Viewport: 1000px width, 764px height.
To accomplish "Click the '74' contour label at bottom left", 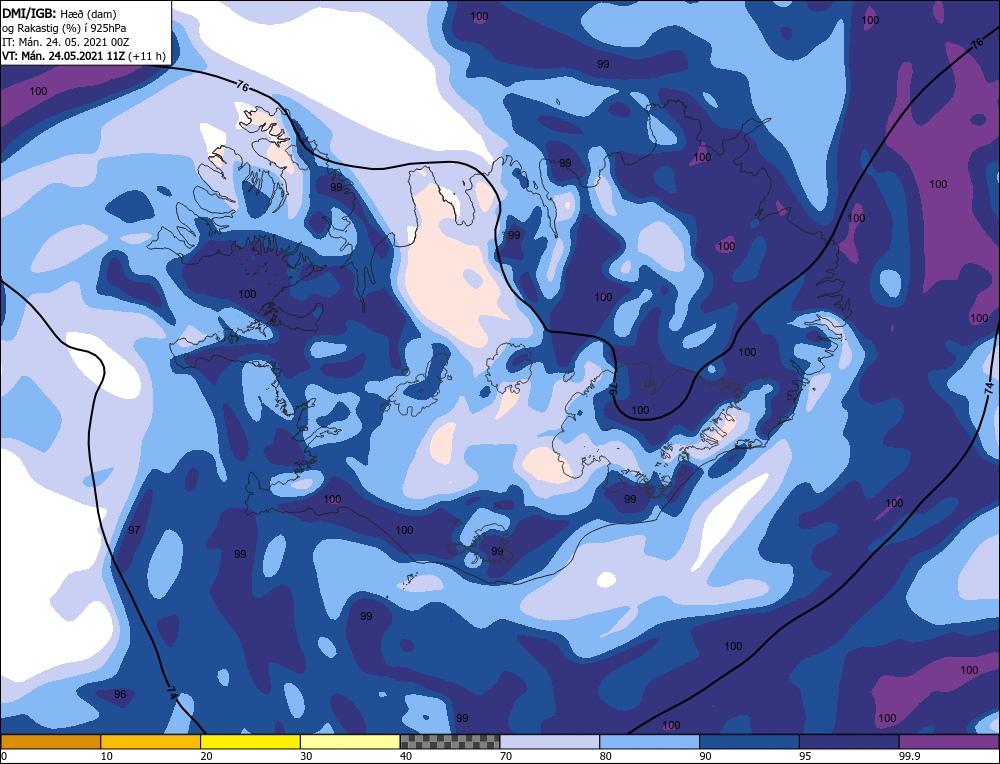I will tap(172, 693).
